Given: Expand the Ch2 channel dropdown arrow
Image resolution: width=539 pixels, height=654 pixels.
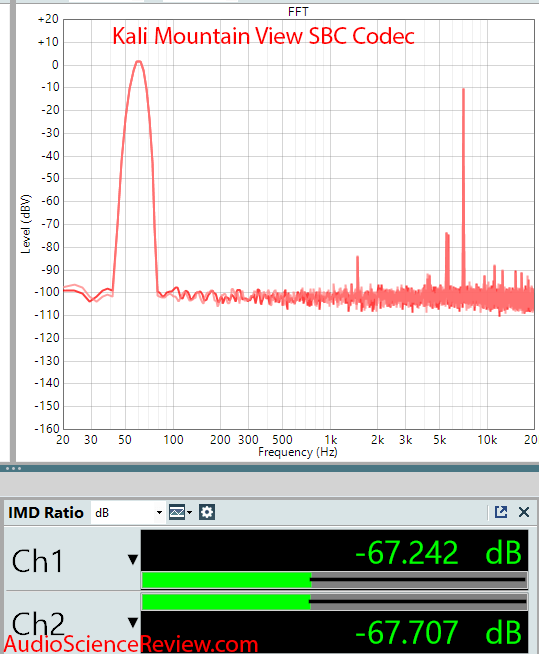Looking at the screenshot, I should (133, 623).
